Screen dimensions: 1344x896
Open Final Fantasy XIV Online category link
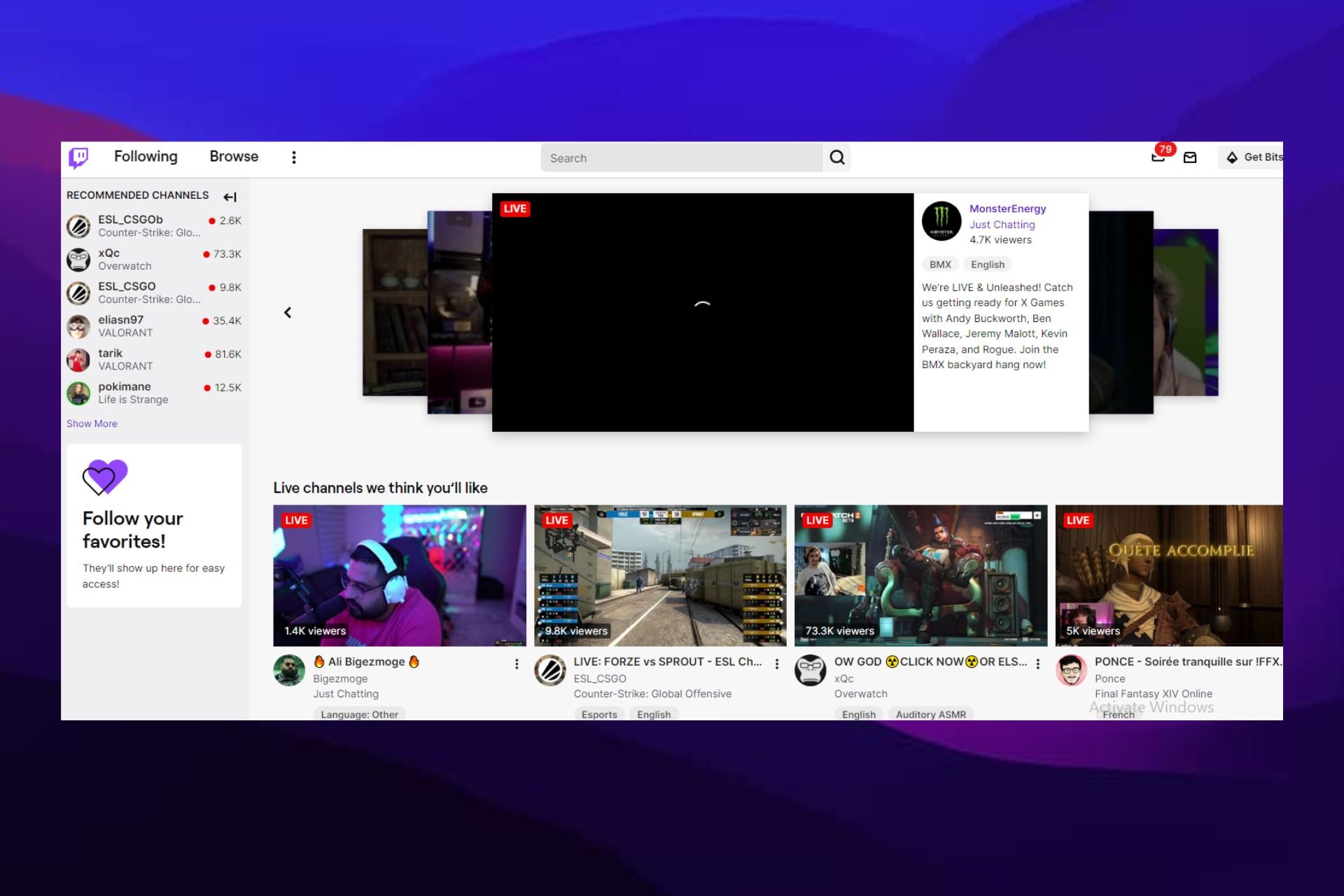tap(1154, 694)
